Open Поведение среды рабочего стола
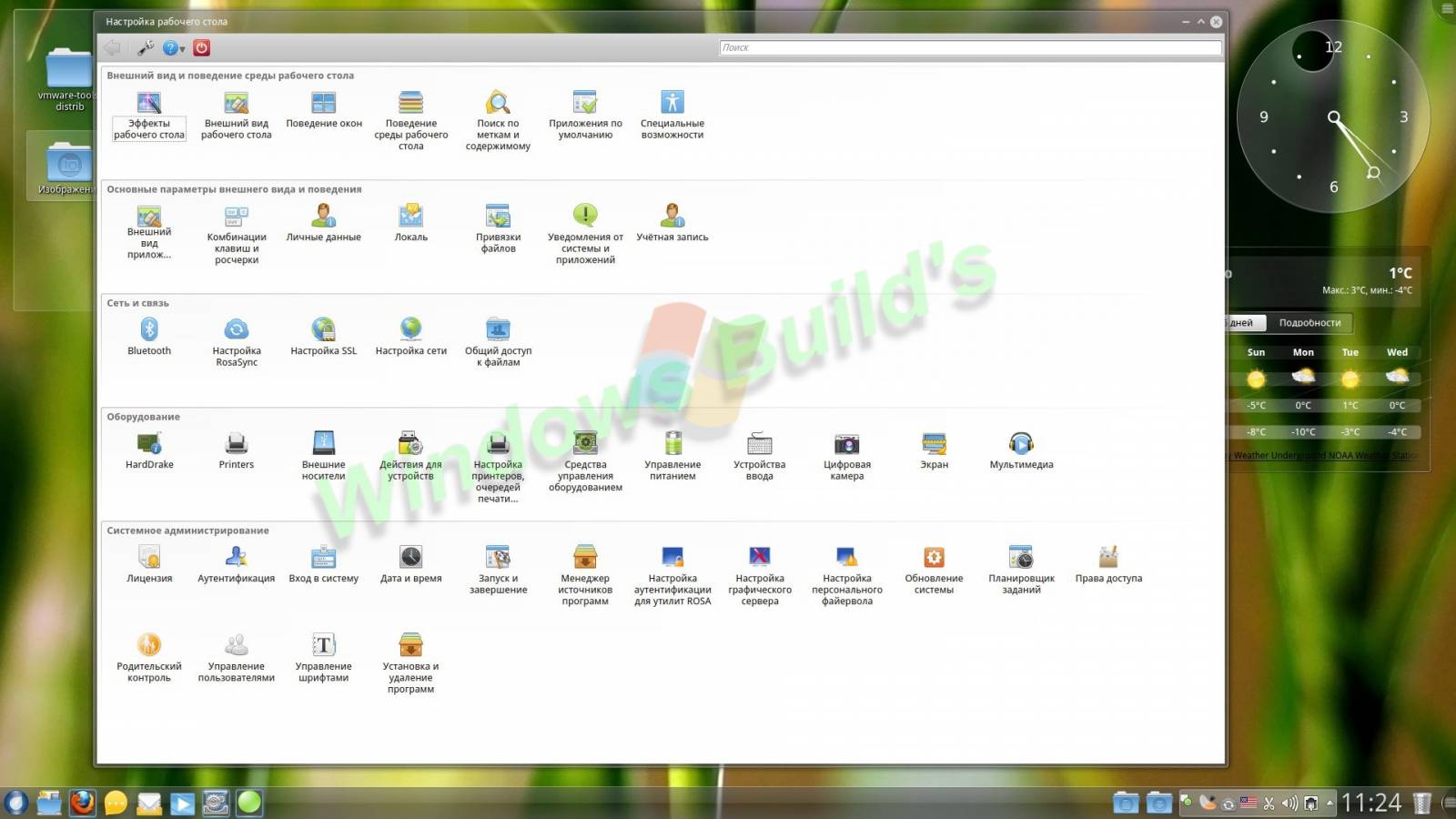Image resolution: width=1456 pixels, height=819 pixels. tap(411, 121)
